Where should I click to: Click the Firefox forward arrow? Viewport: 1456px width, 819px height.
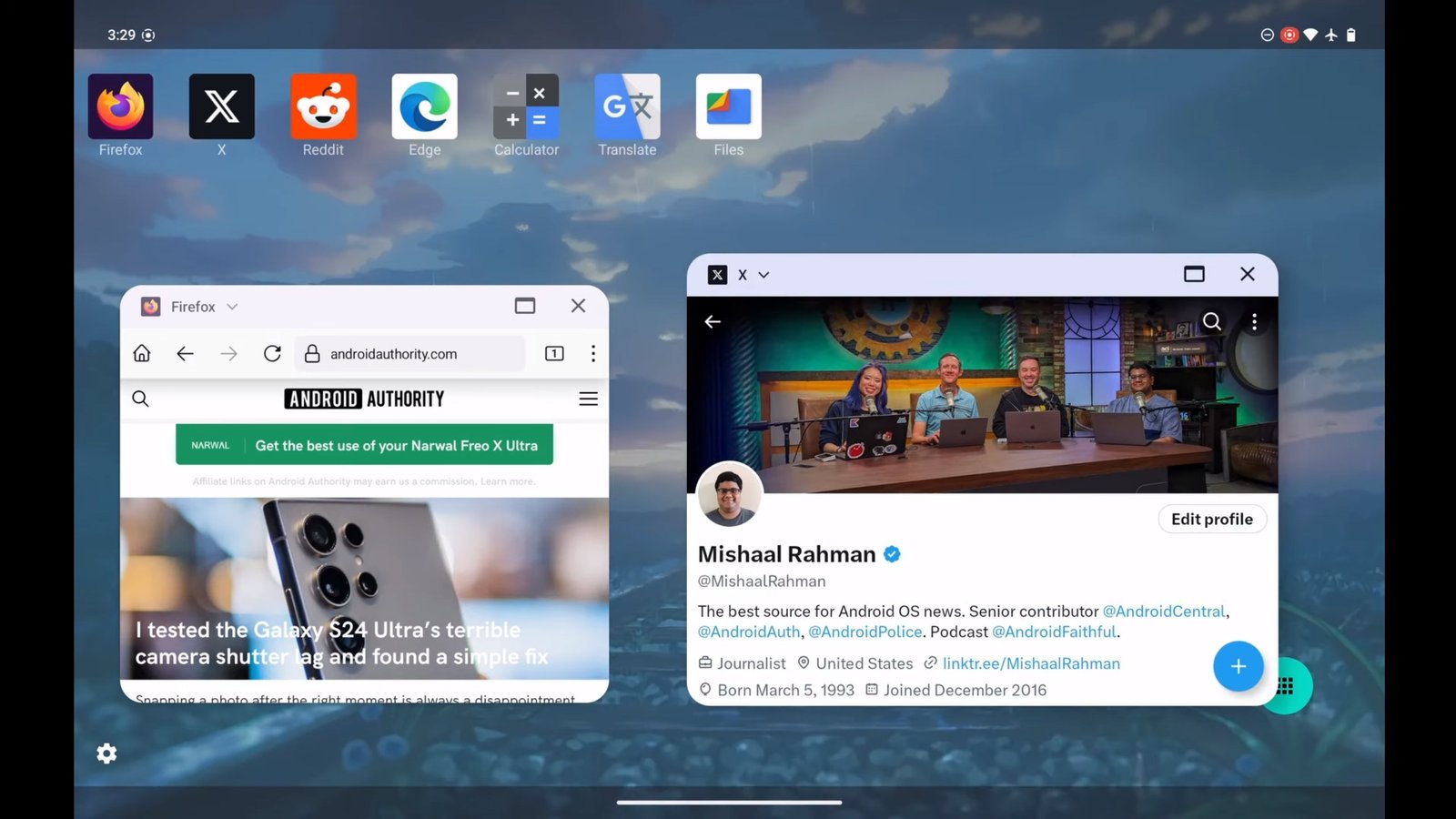[228, 353]
